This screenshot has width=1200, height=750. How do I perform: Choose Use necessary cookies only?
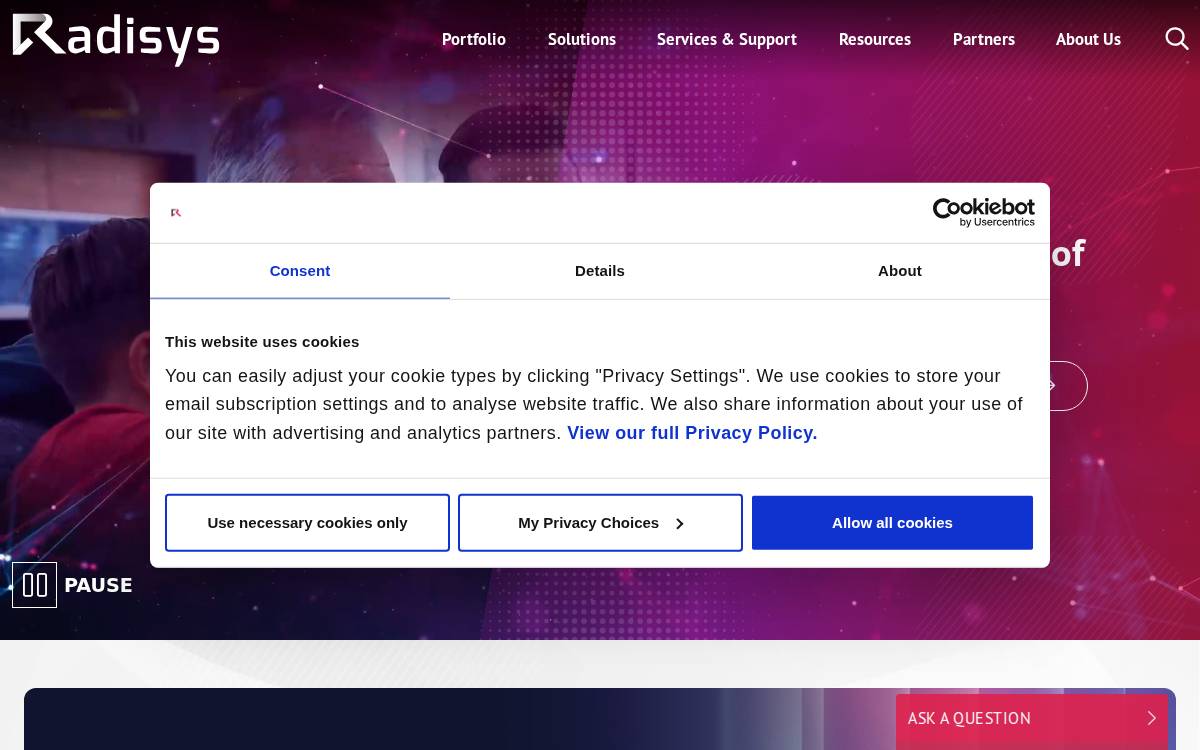[x=307, y=523]
